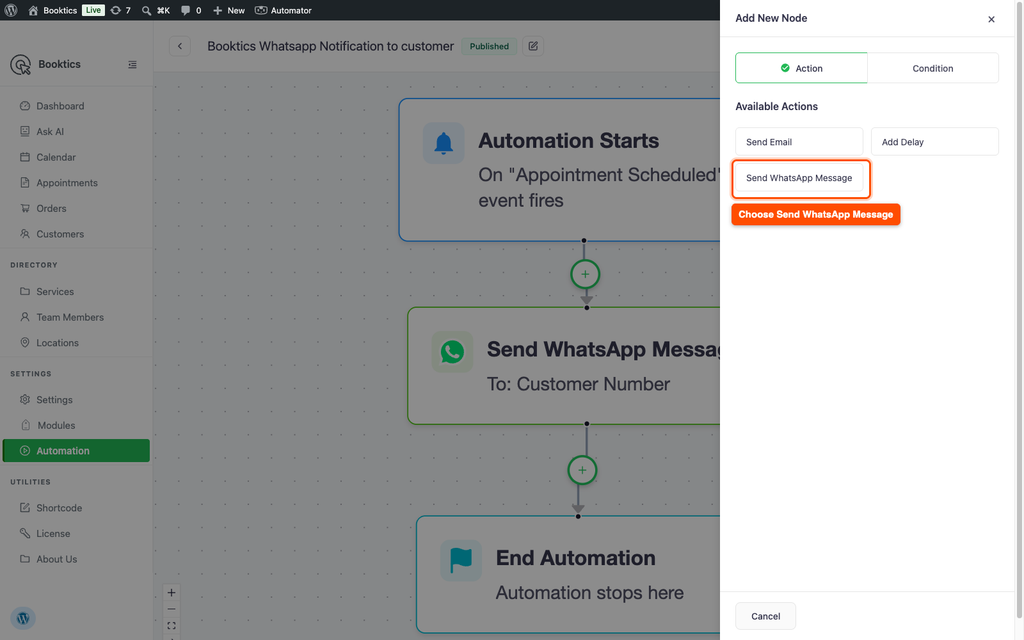Edit automation name with pencil icon
Image resolution: width=1024 pixels, height=640 pixels.
533,46
